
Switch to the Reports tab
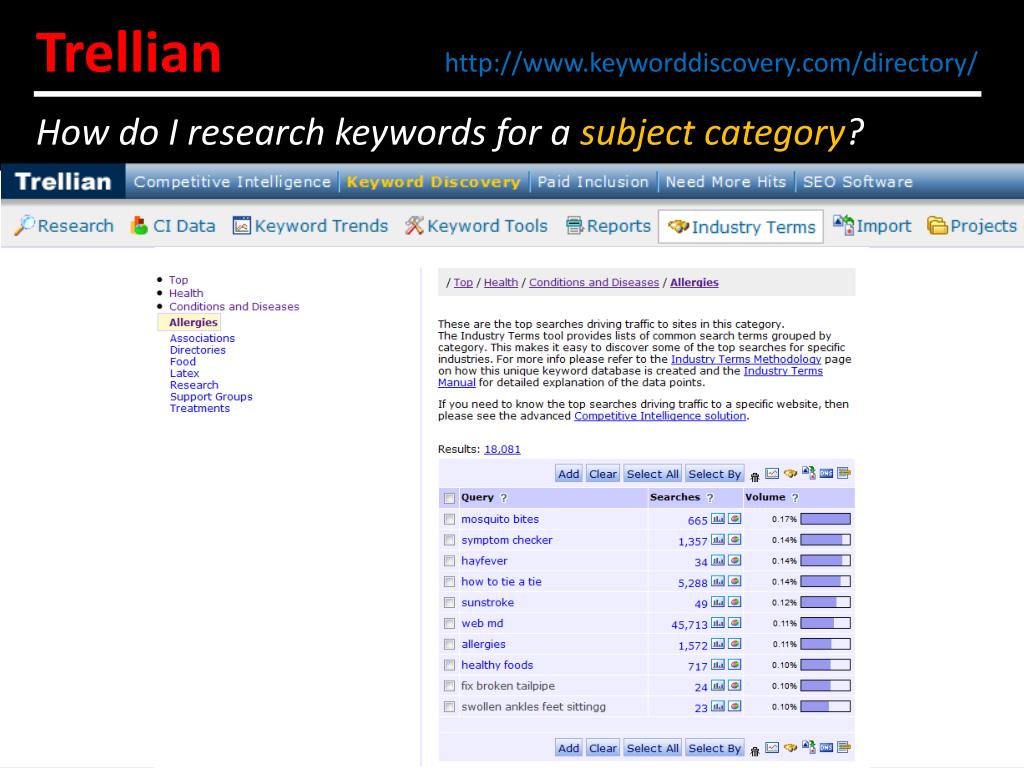[x=608, y=226]
